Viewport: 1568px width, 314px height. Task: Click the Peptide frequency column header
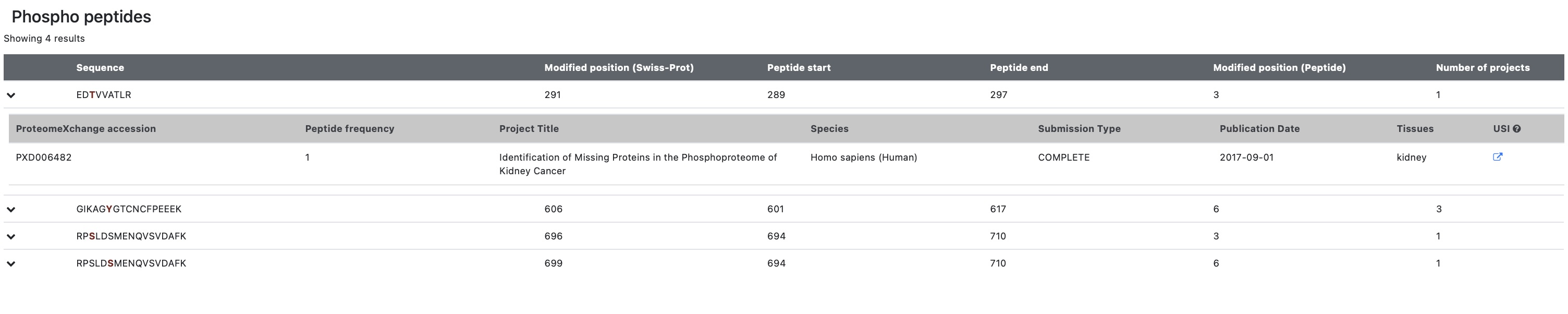[349, 129]
